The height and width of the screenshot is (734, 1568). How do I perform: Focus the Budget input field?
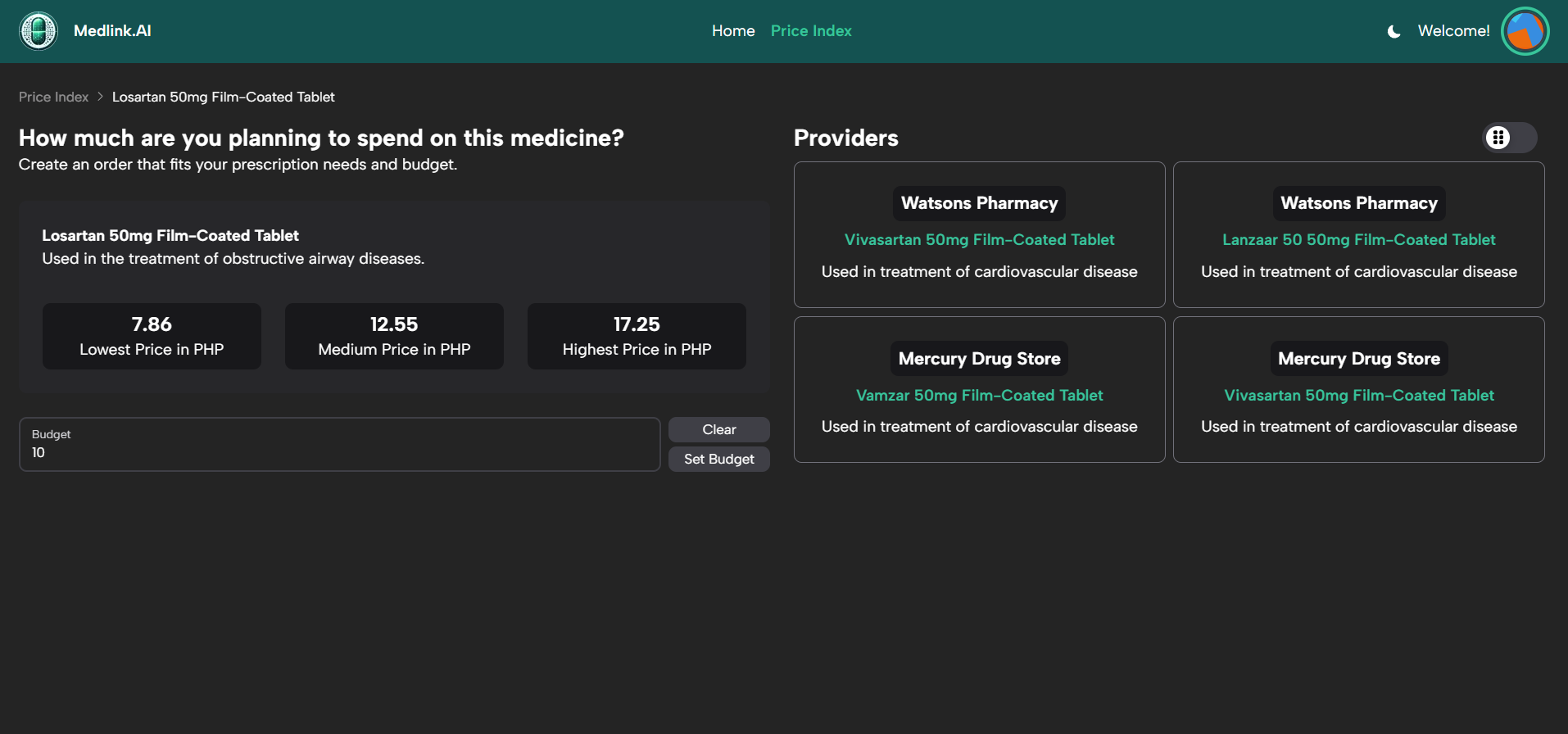340,444
